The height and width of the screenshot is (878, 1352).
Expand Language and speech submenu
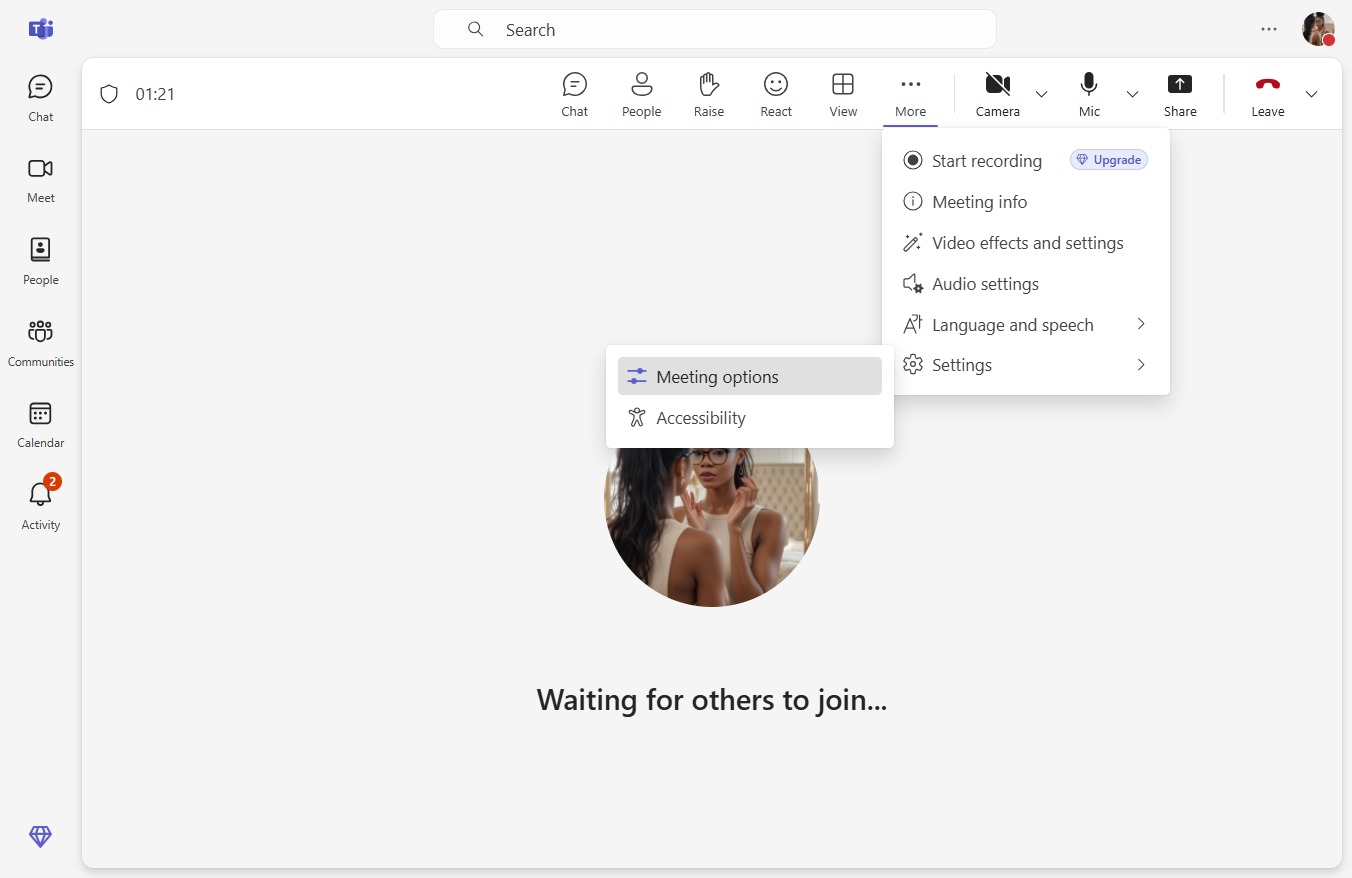[1027, 325]
